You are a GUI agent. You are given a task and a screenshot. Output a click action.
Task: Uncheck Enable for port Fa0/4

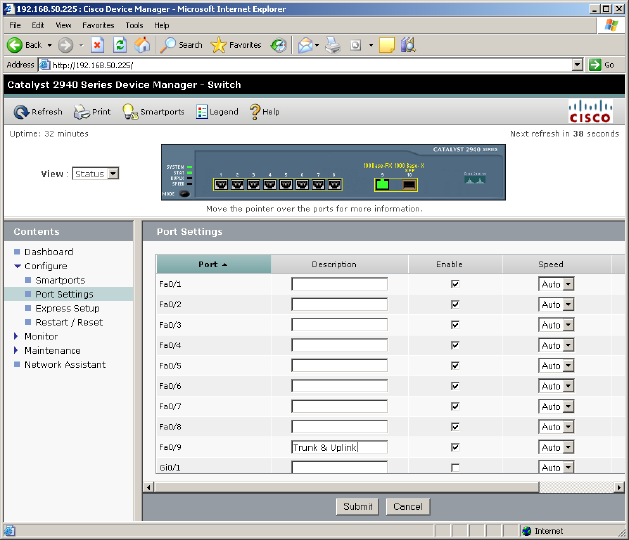pyautogui.click(x=455, y=345)
